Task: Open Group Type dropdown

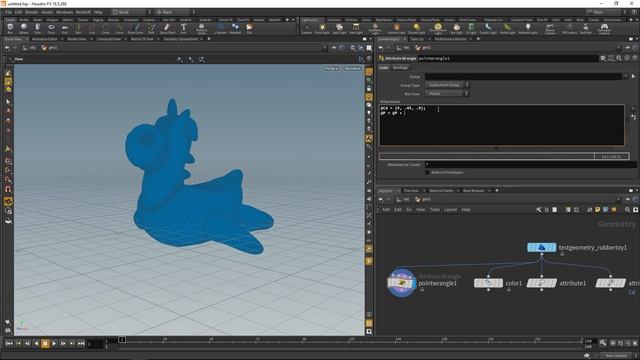Action: pos(447,85)
